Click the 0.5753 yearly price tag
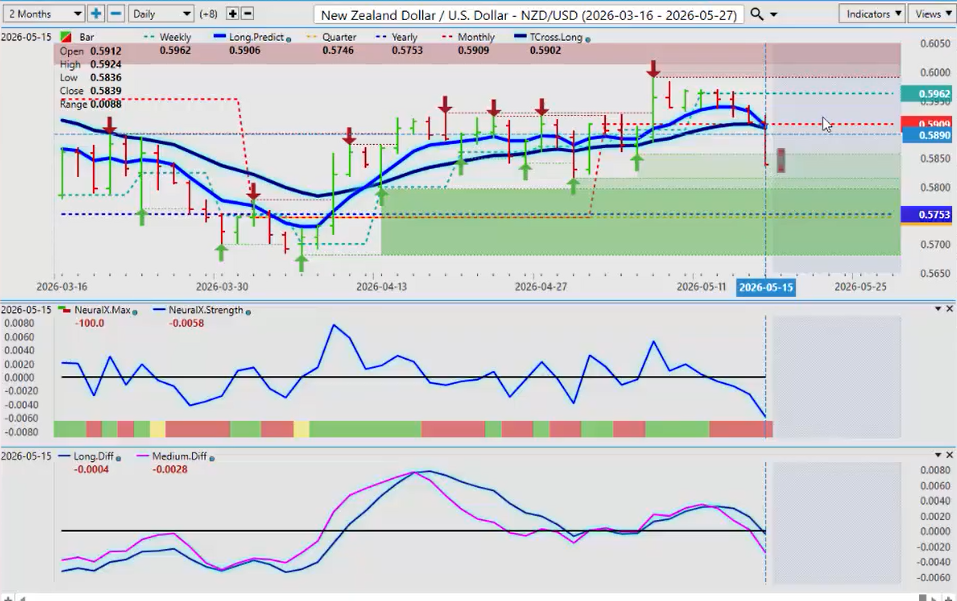 tap(926, 214)
